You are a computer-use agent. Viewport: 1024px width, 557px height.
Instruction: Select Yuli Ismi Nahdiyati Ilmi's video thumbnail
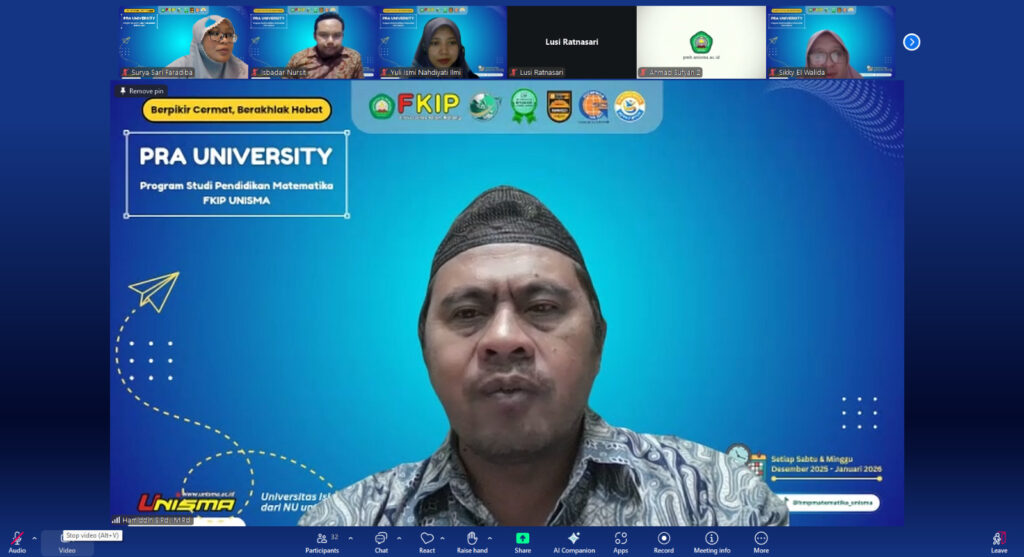(442, 42)
